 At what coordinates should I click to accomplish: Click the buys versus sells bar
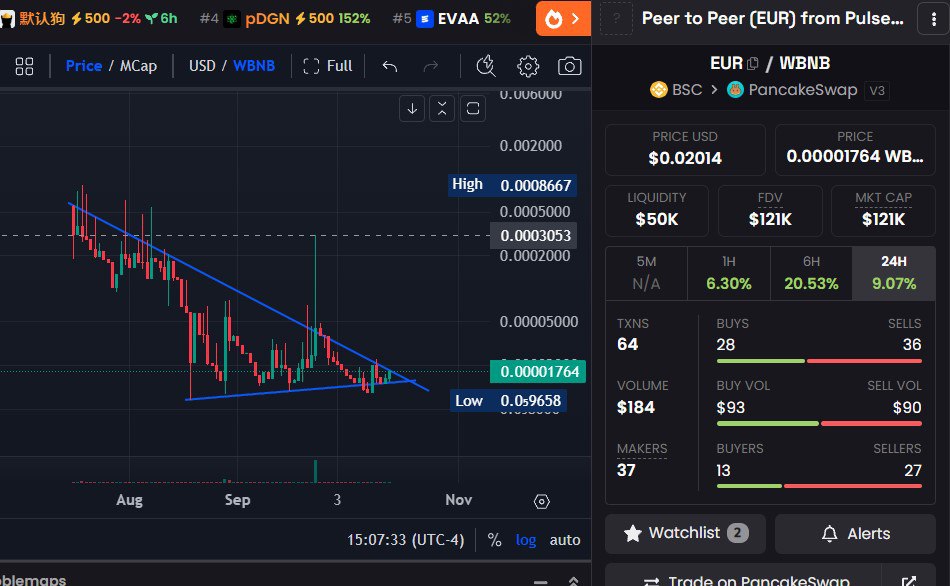click(x=819, y=361)
